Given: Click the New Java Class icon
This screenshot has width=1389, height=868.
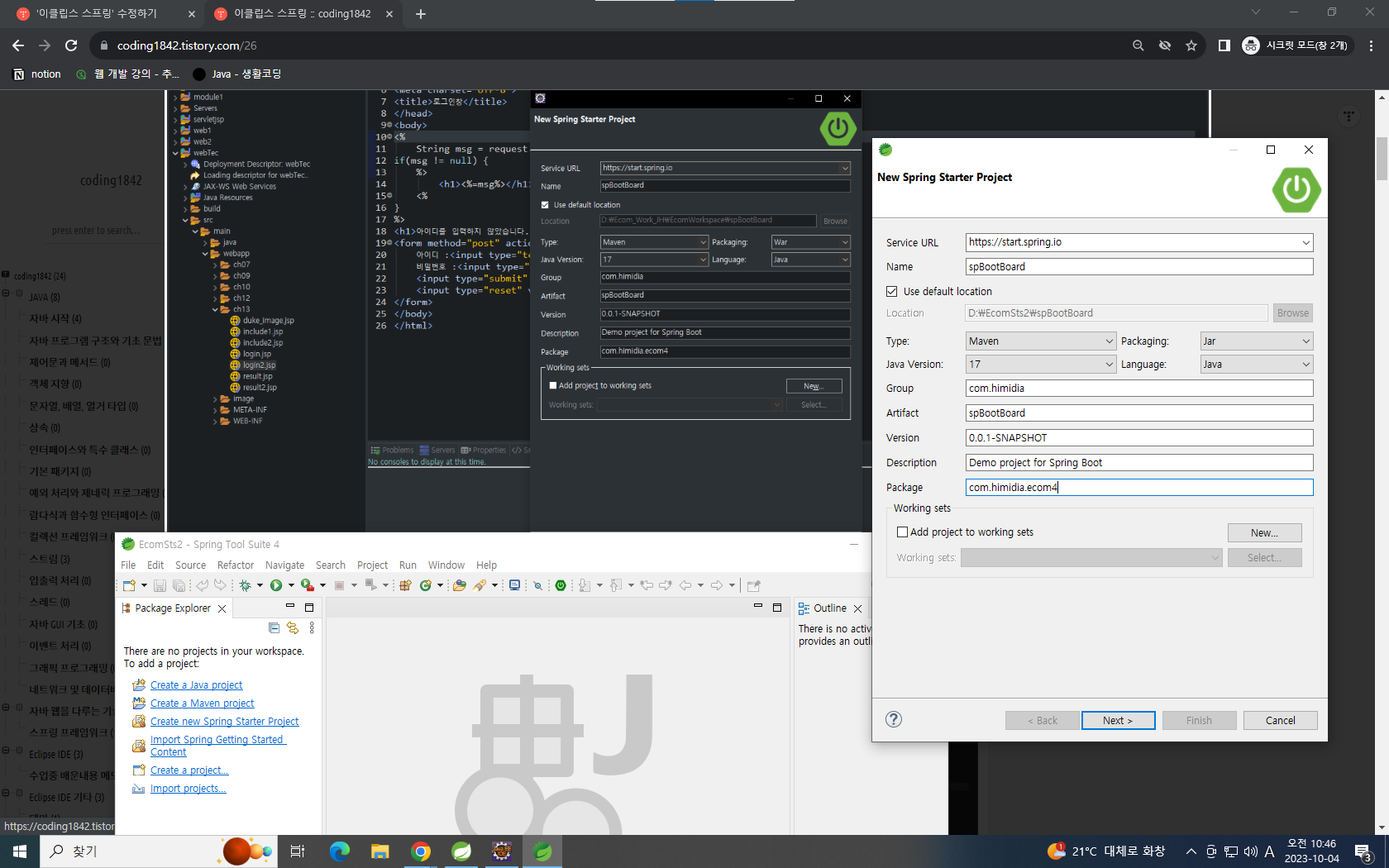Looking at the screenshot, I should (426, 585).
